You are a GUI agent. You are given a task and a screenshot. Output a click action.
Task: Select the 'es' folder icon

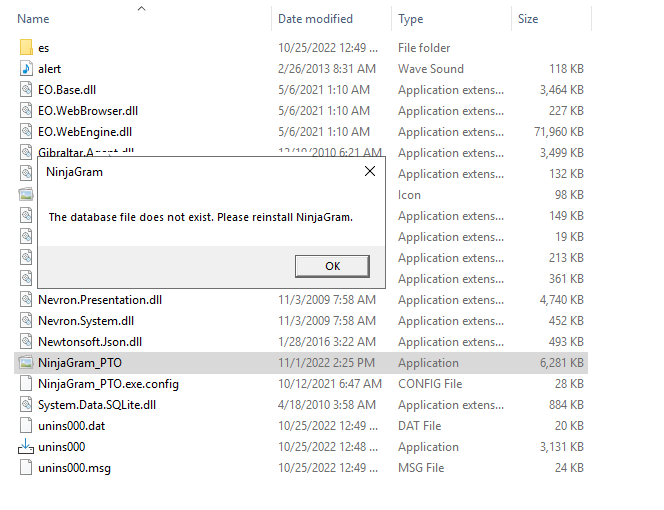tap(26, 47)
